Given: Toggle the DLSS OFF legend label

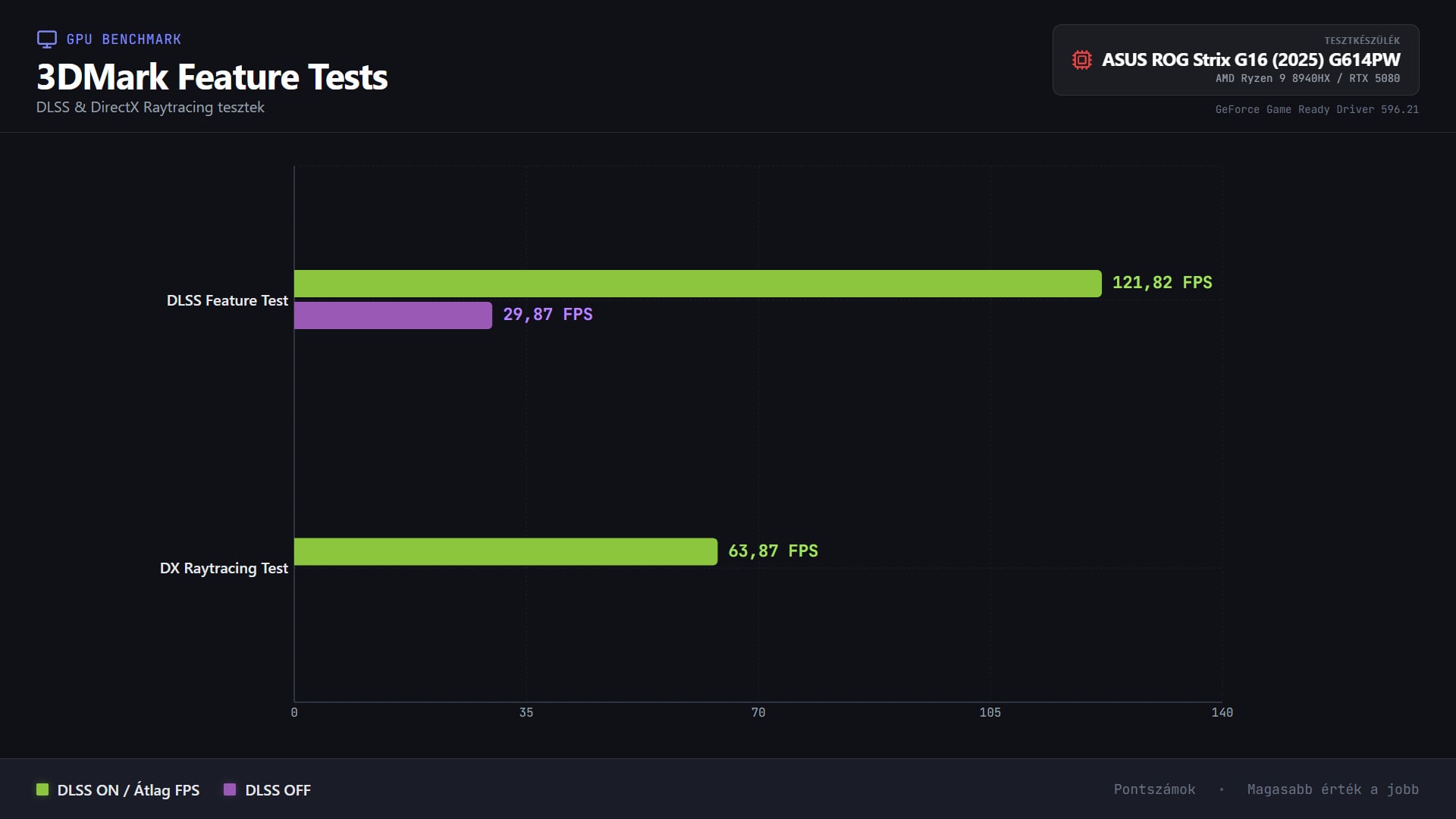Looking at the screenshot, I should point(278,790).
